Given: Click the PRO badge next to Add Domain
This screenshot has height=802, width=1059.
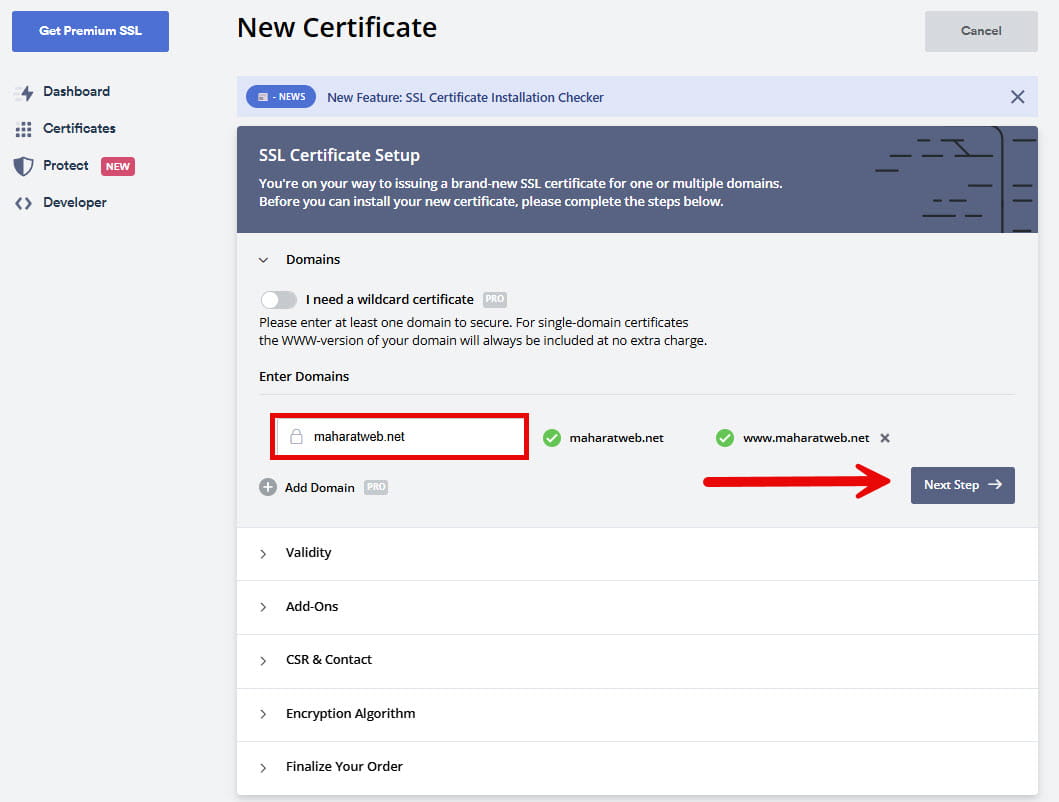Looking at the screenshot, I should coord(376,486).
